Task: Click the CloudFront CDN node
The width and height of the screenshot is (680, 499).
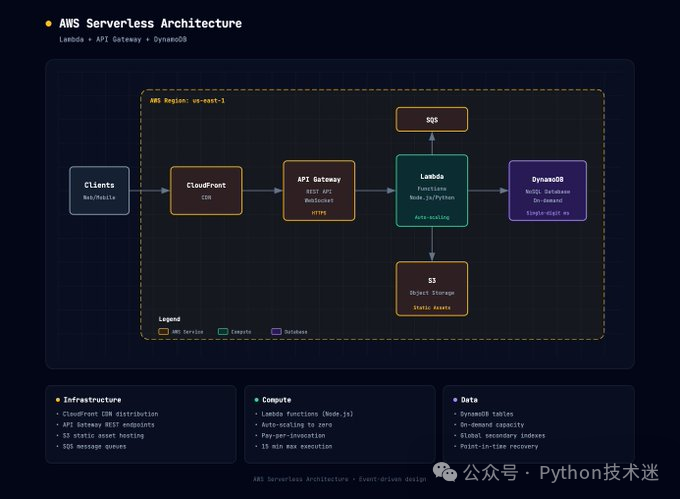Action: click(206, 190)
